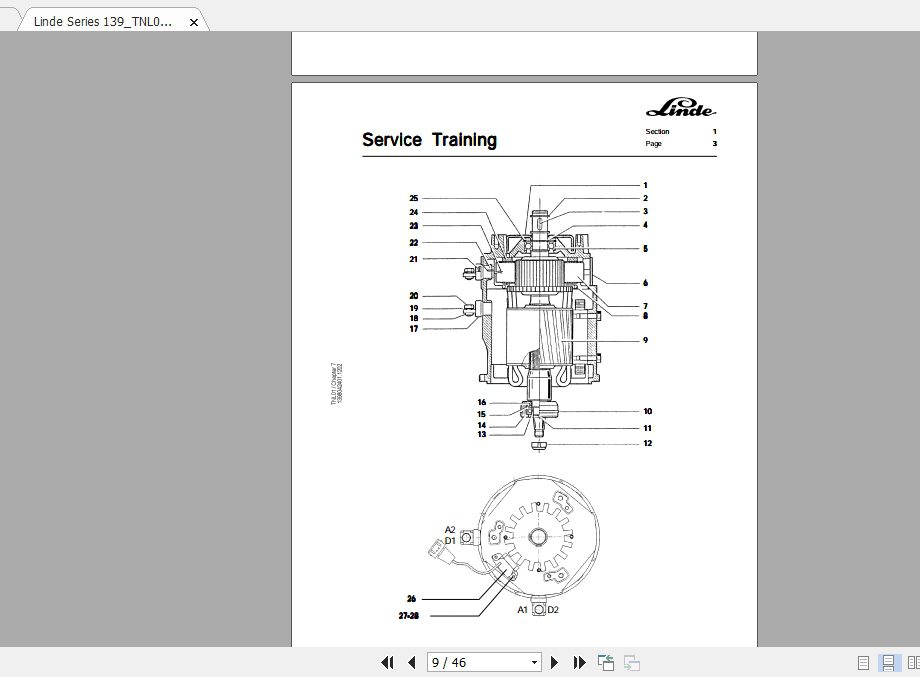Click terminal label D2
This screenshot has height=677, width=920.
point(553,610)
